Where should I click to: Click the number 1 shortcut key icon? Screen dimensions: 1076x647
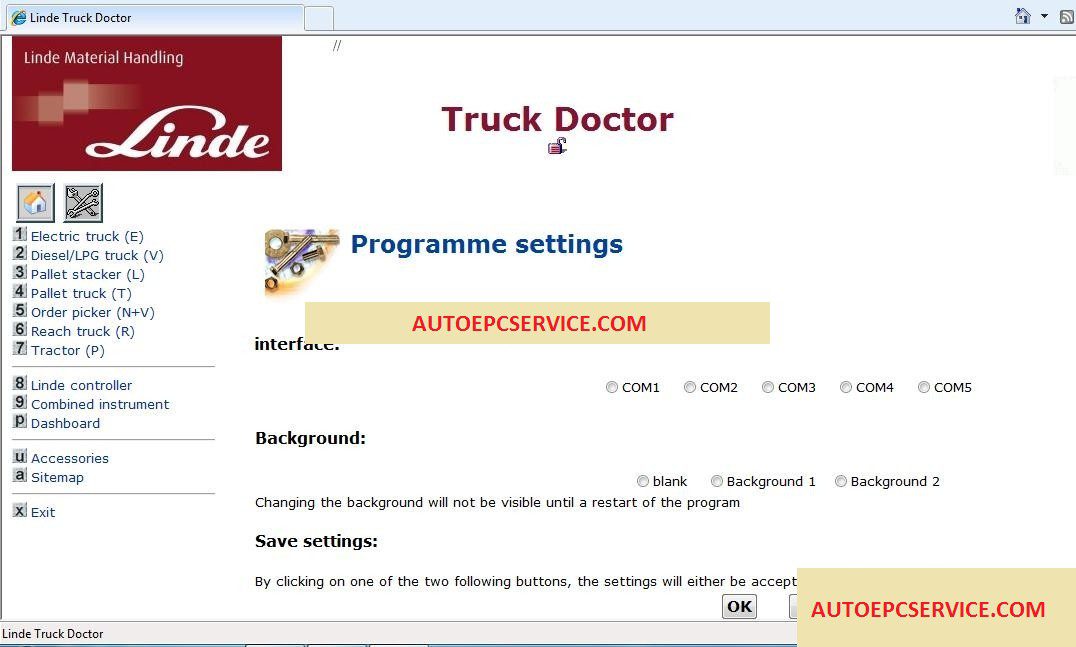click(20, 234)
